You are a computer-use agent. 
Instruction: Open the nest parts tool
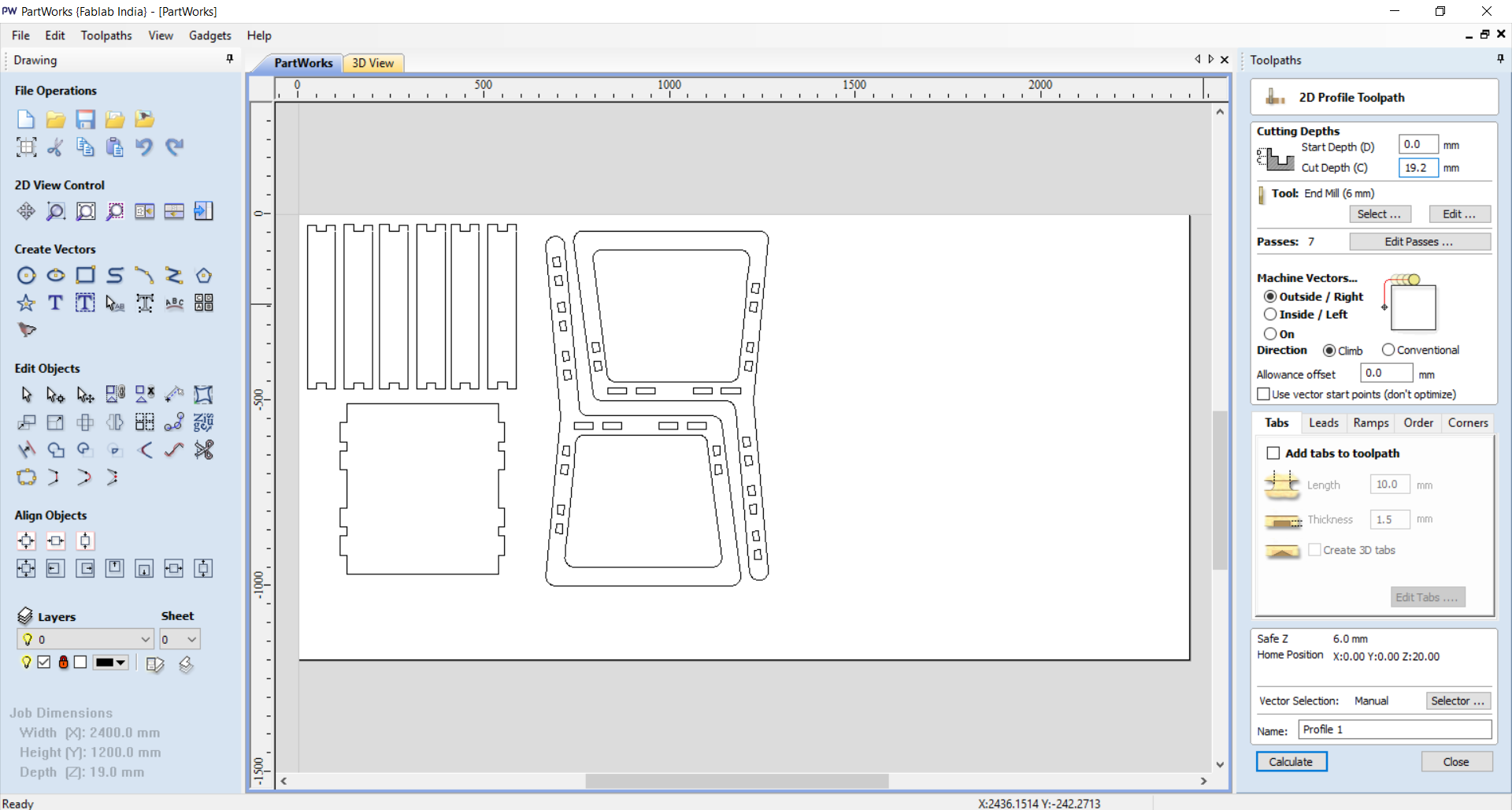204,422
